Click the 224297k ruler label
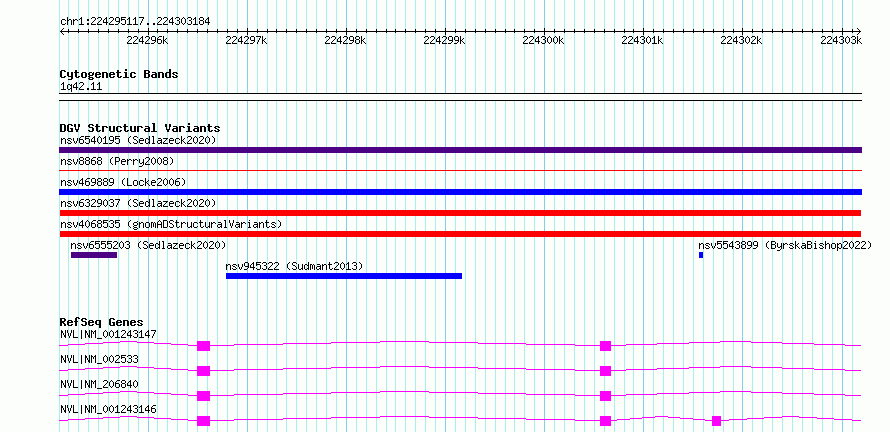This screenshot has width=890, height=432. [x=246, y=40]
